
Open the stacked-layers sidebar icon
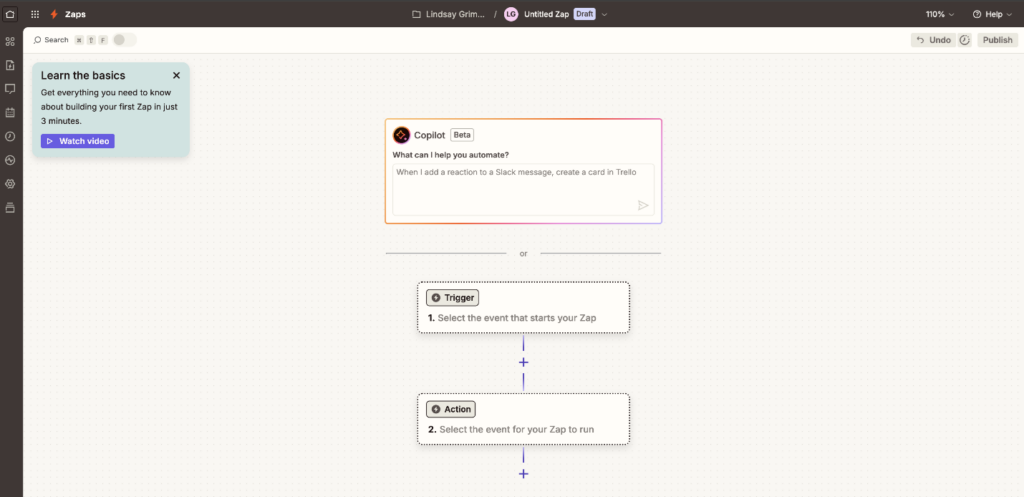click(10, 208)
